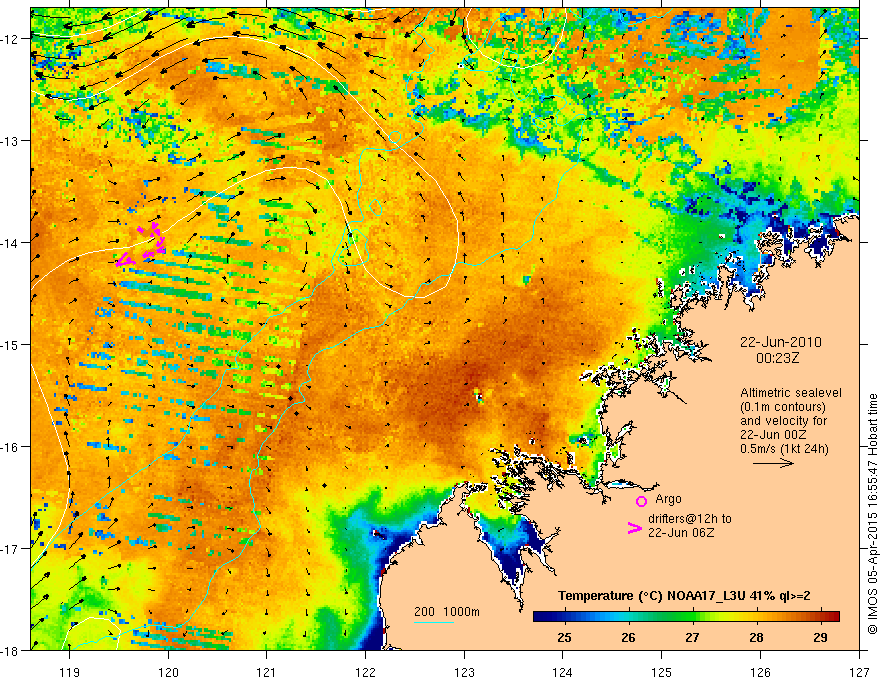
Task: Click the '28' colorbar tick label
Action: pos(757,637)
